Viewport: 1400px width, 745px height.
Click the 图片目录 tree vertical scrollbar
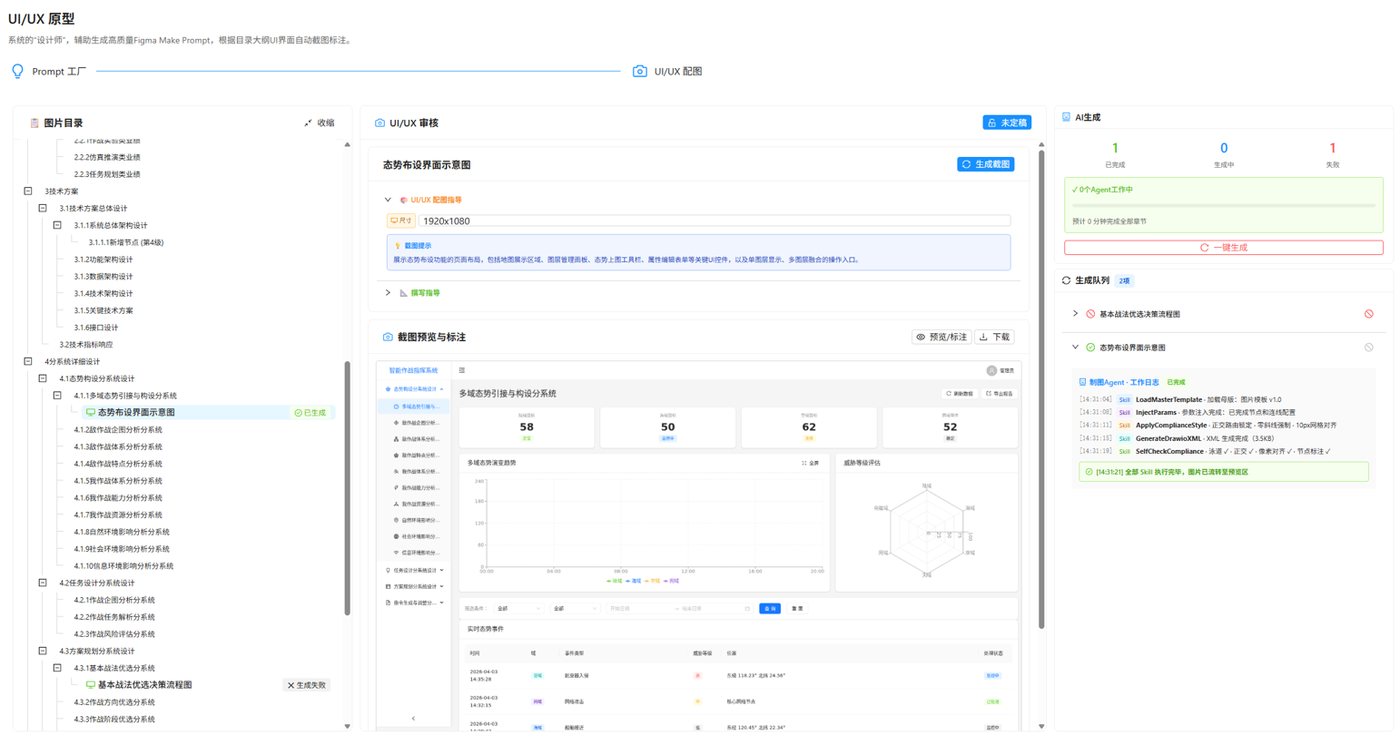(x=347, y=487)
